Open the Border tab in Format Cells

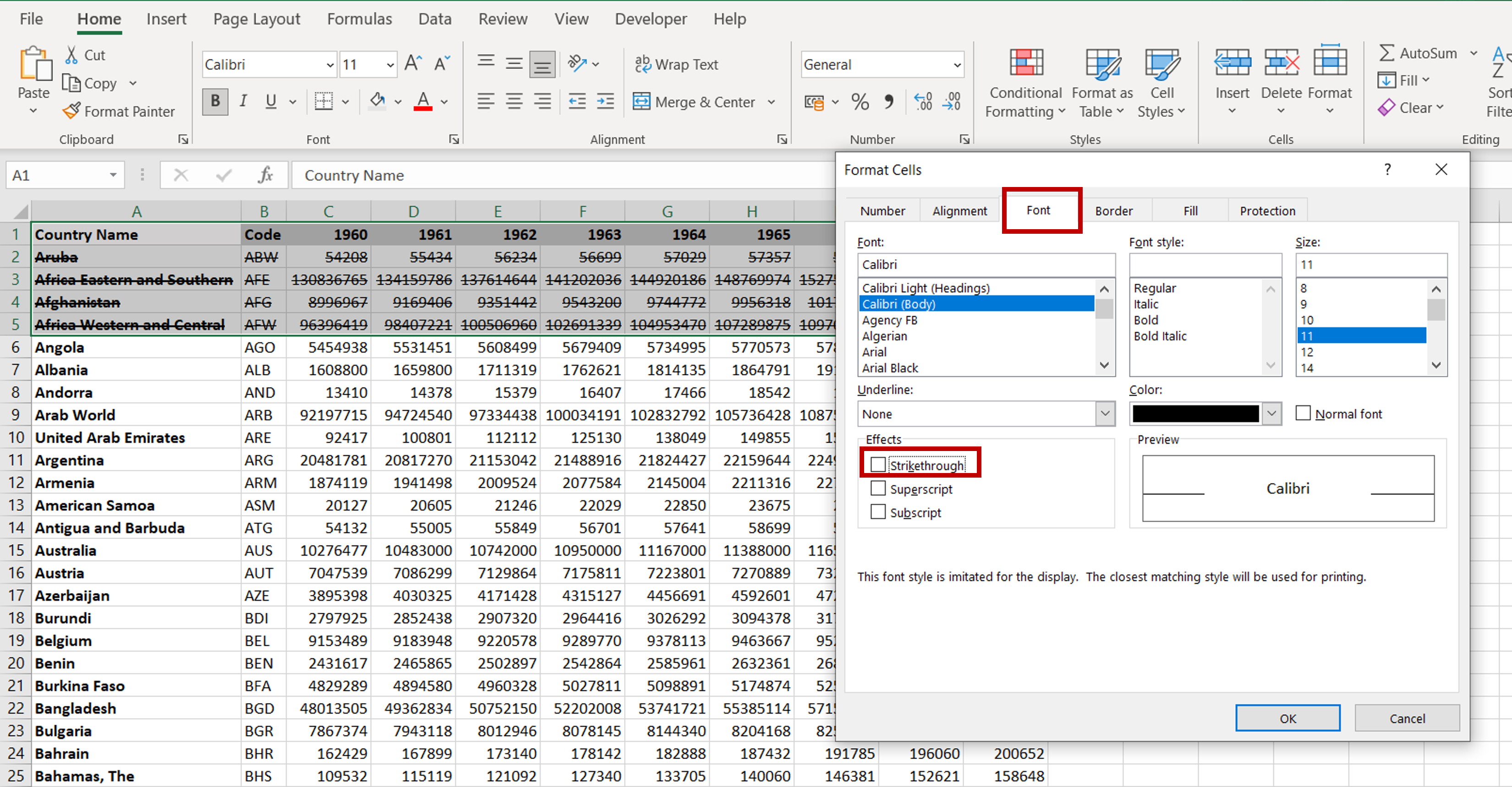coord(1113,211)
